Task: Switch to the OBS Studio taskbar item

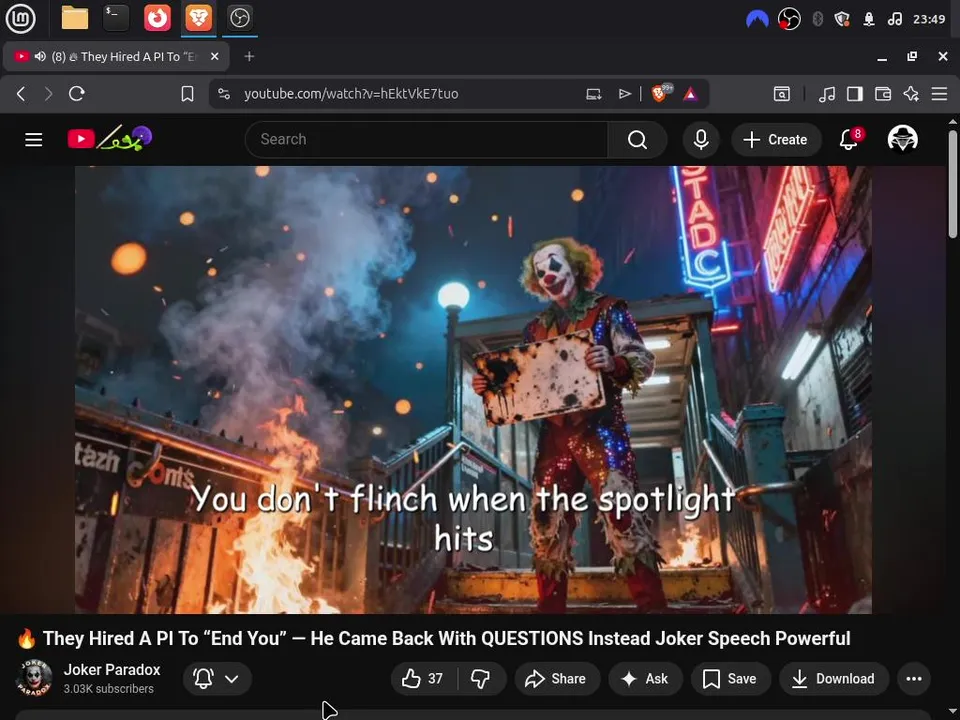Action: tap(239, 18)
